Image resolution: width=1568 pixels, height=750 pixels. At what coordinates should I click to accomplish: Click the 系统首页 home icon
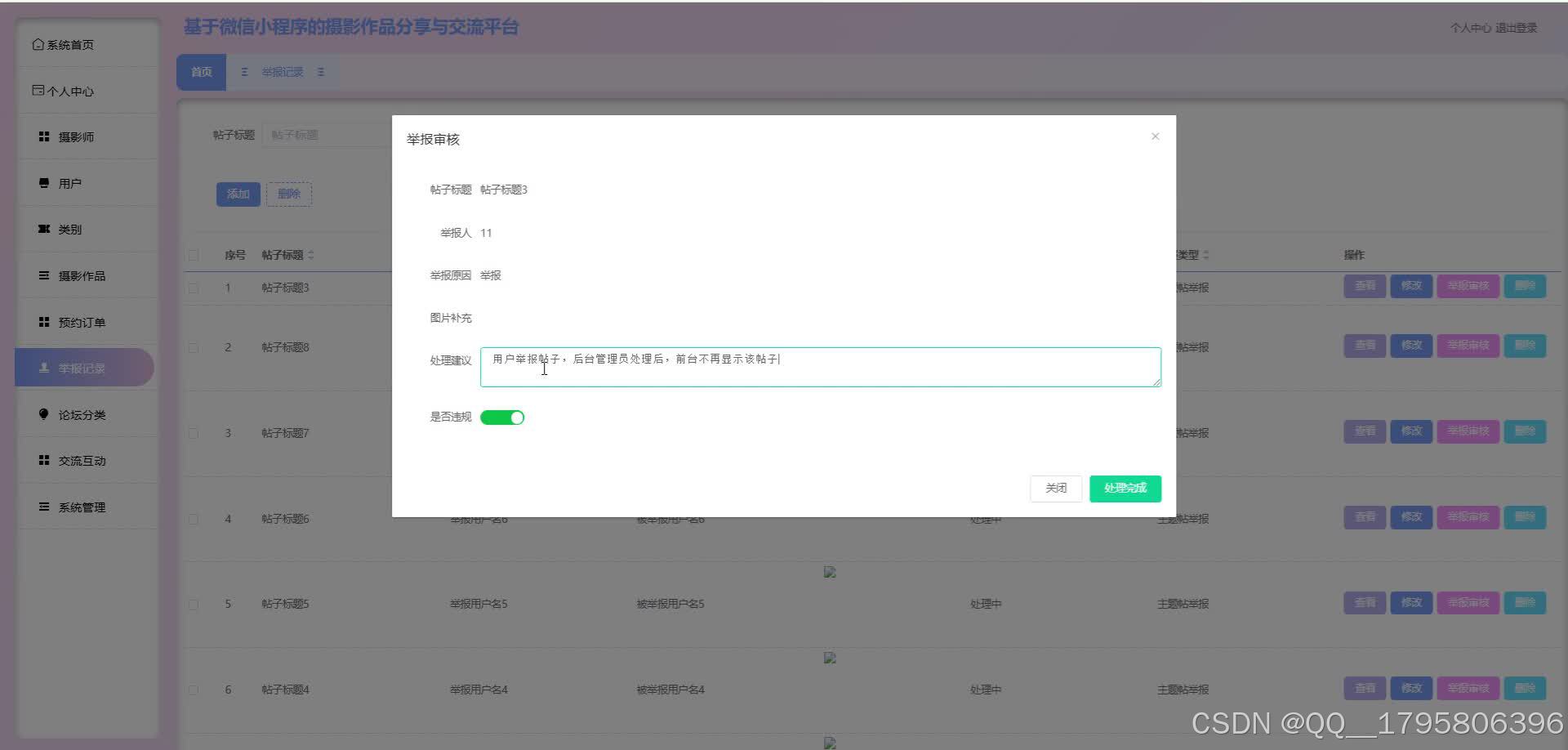click(x=37, y=44)
